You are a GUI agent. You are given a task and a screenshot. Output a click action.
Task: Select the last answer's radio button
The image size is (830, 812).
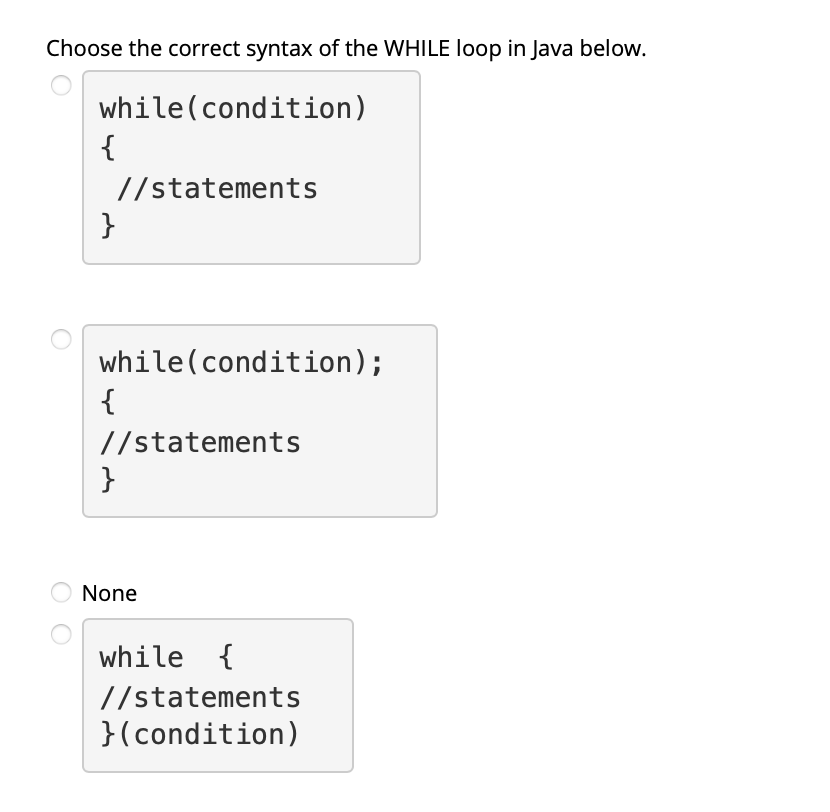click(60, 632)
